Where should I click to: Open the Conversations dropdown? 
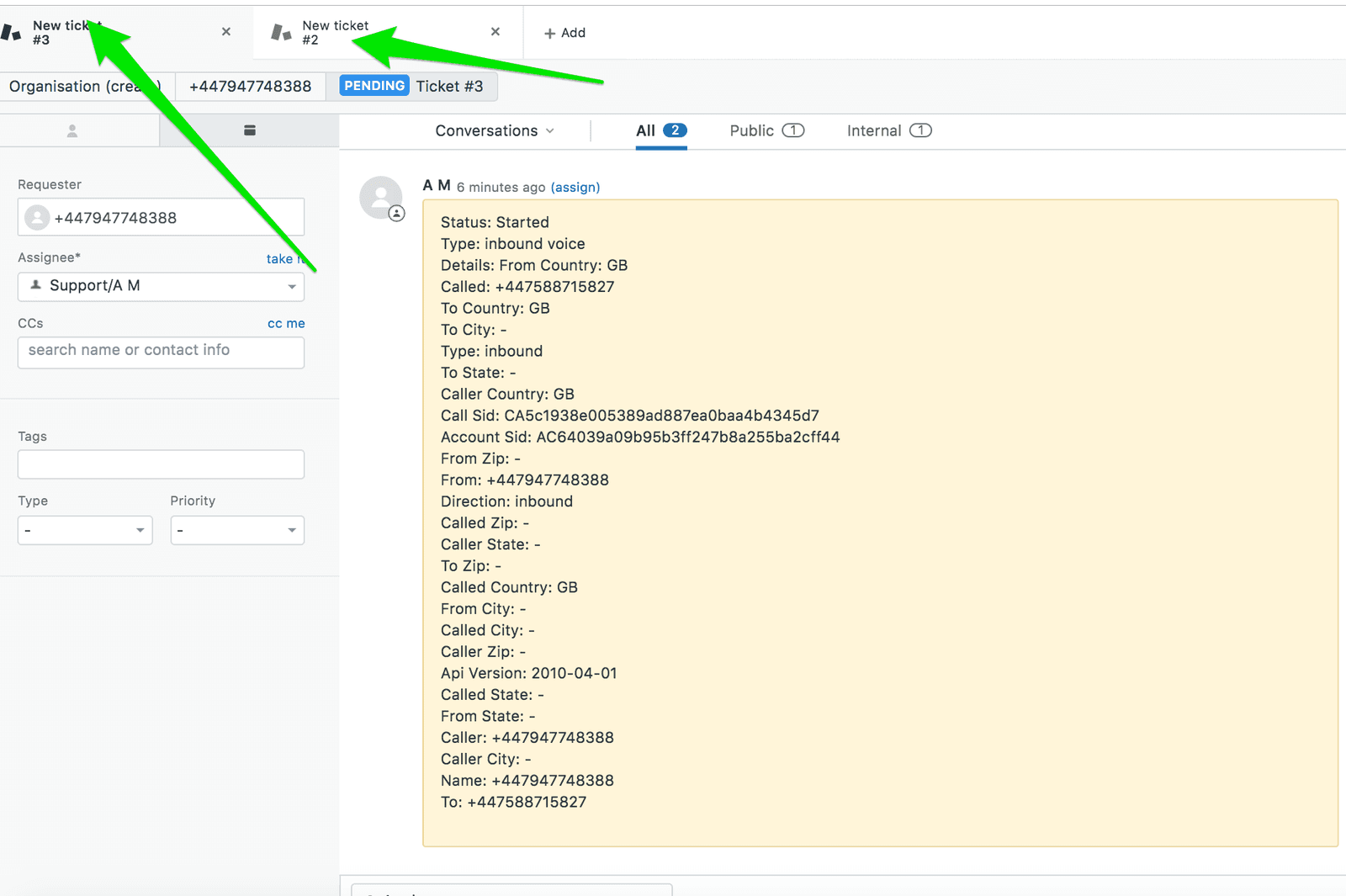coord(493,130)
